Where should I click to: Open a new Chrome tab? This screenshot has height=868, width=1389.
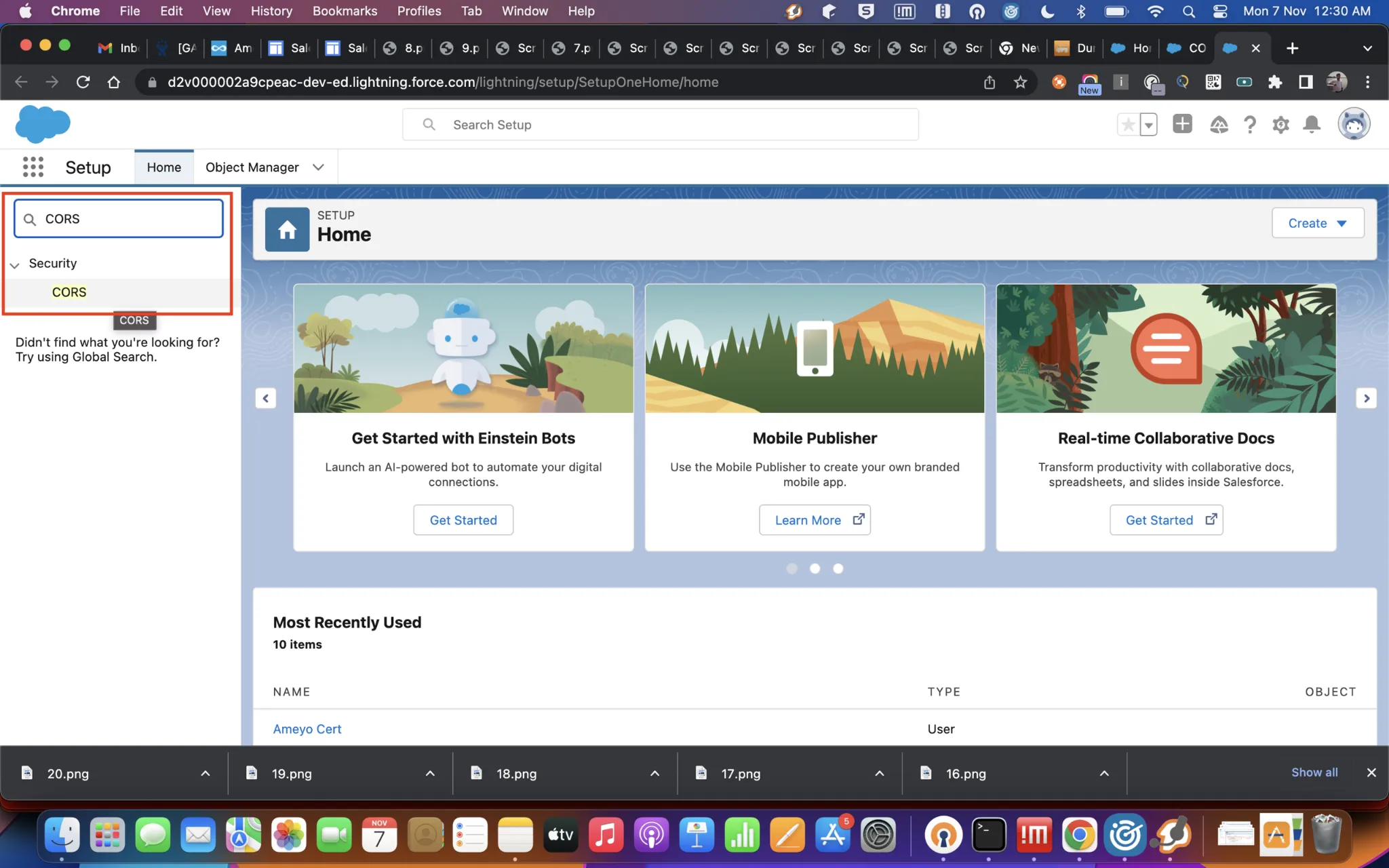click(1292, 48)
